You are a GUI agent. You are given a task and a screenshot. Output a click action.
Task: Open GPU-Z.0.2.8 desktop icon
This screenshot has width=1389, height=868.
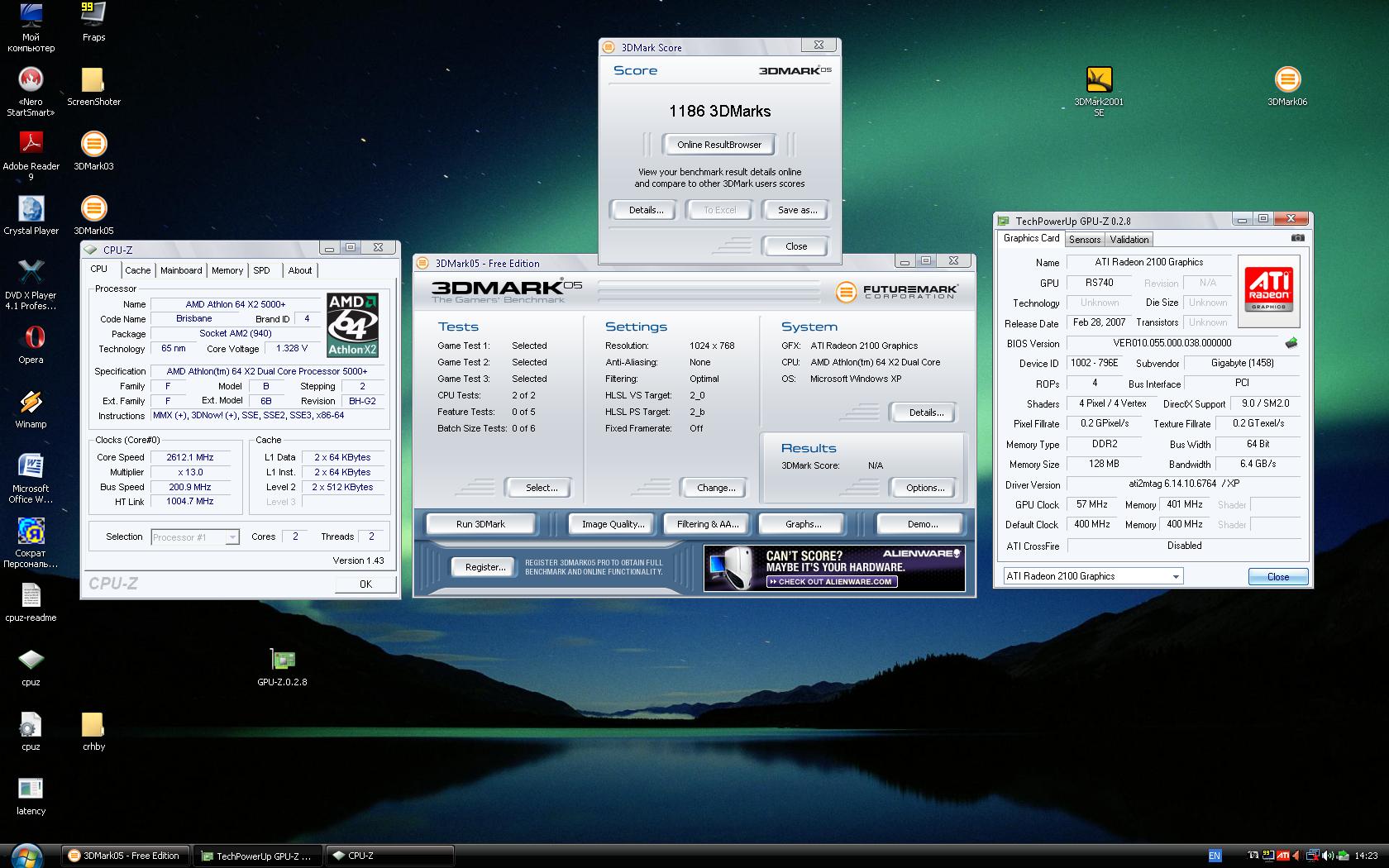coord(282,667)
